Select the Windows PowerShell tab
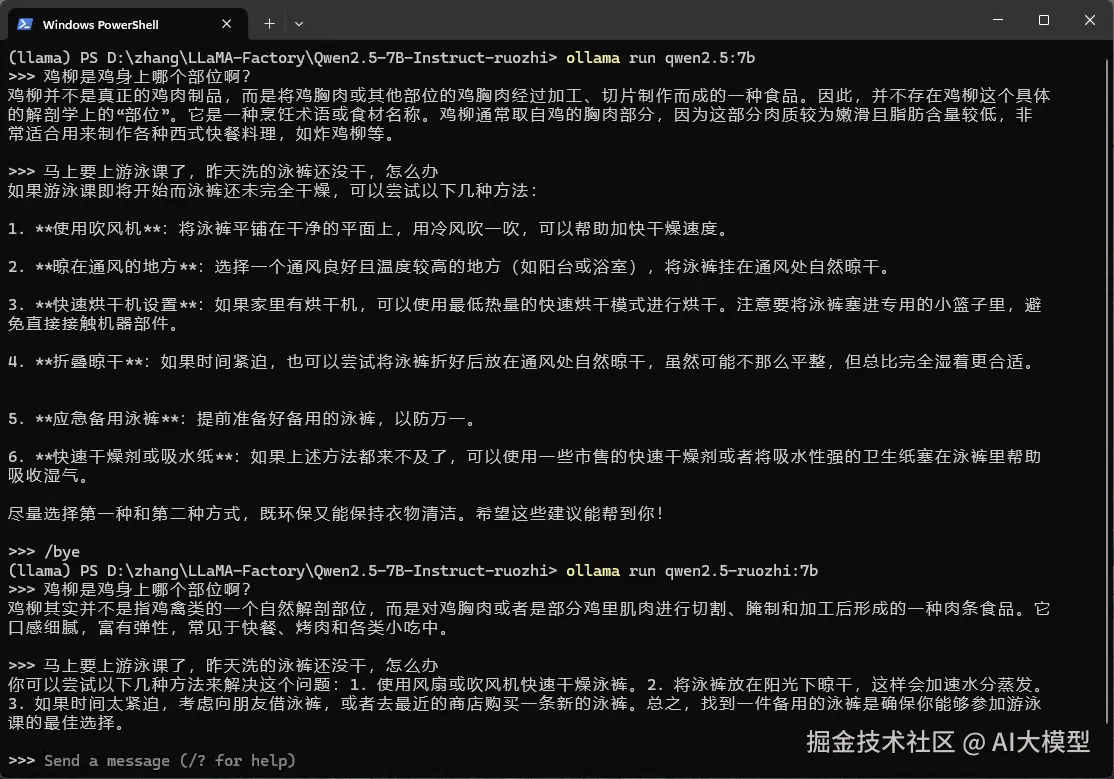The height and width of the screenshot is (779, 1114). 128,24
